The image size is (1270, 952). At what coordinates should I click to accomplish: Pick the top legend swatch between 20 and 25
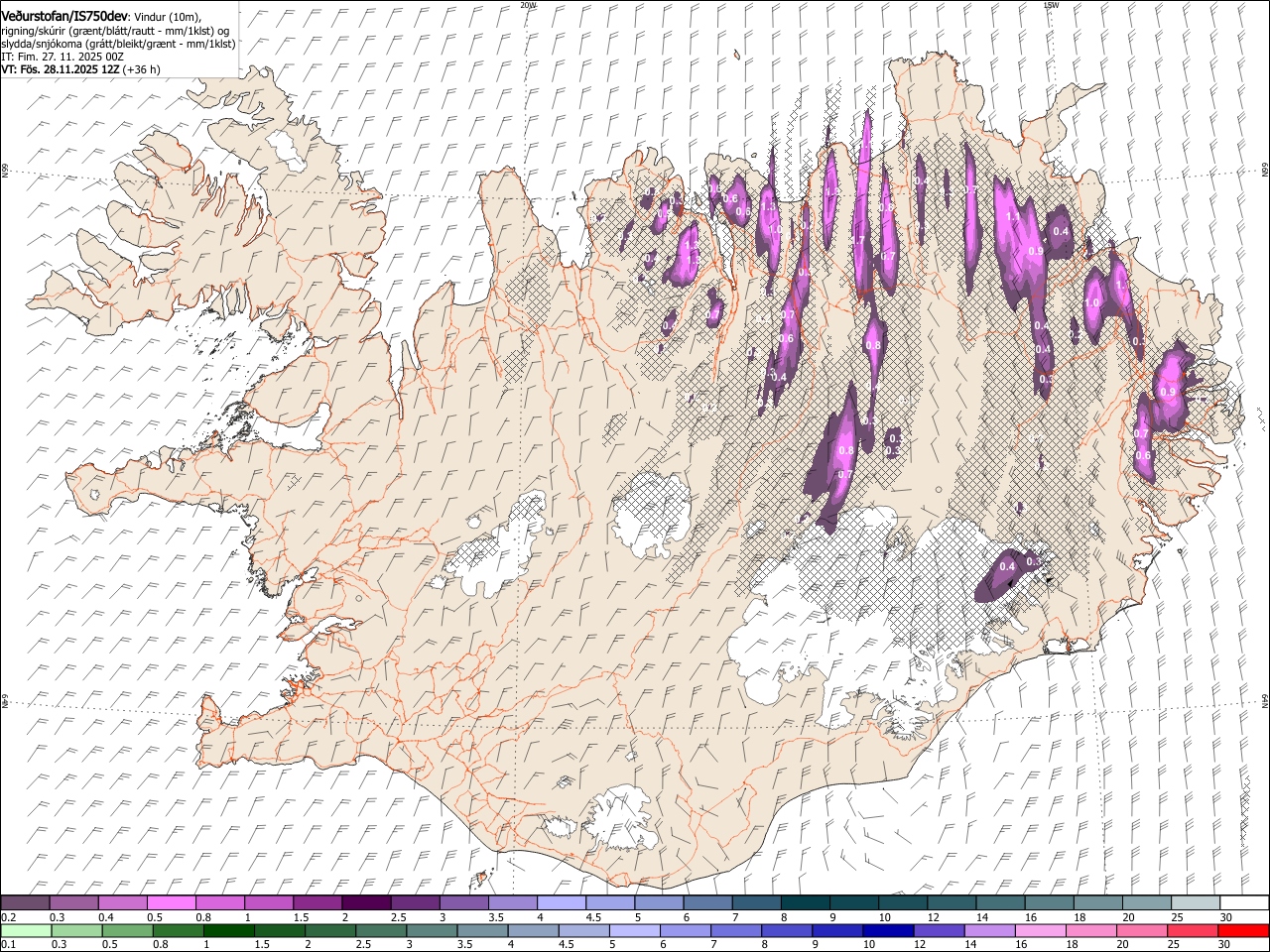click(x=1145, y=902)
